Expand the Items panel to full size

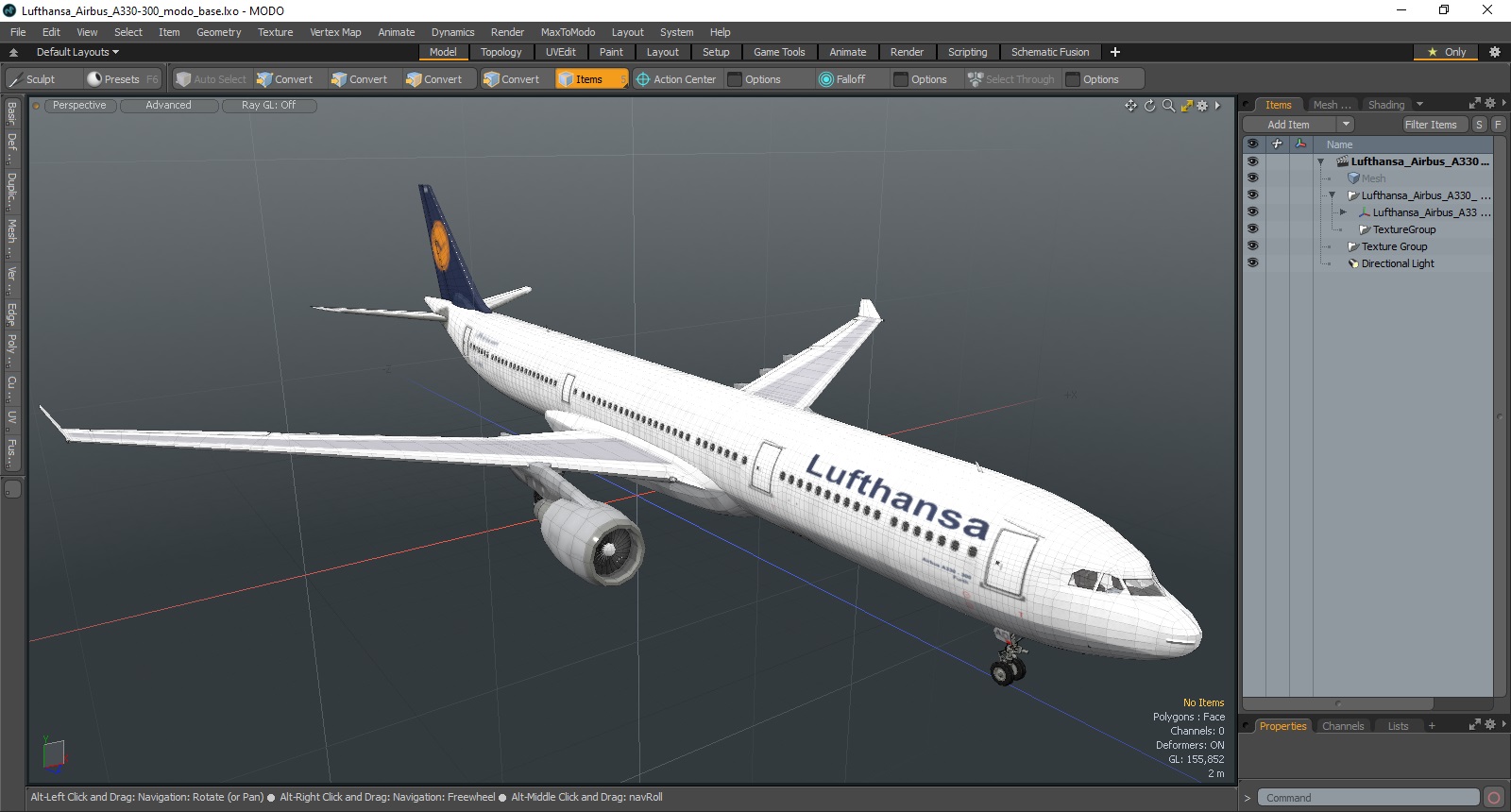pyautogui.click(x=1475, y=104)
